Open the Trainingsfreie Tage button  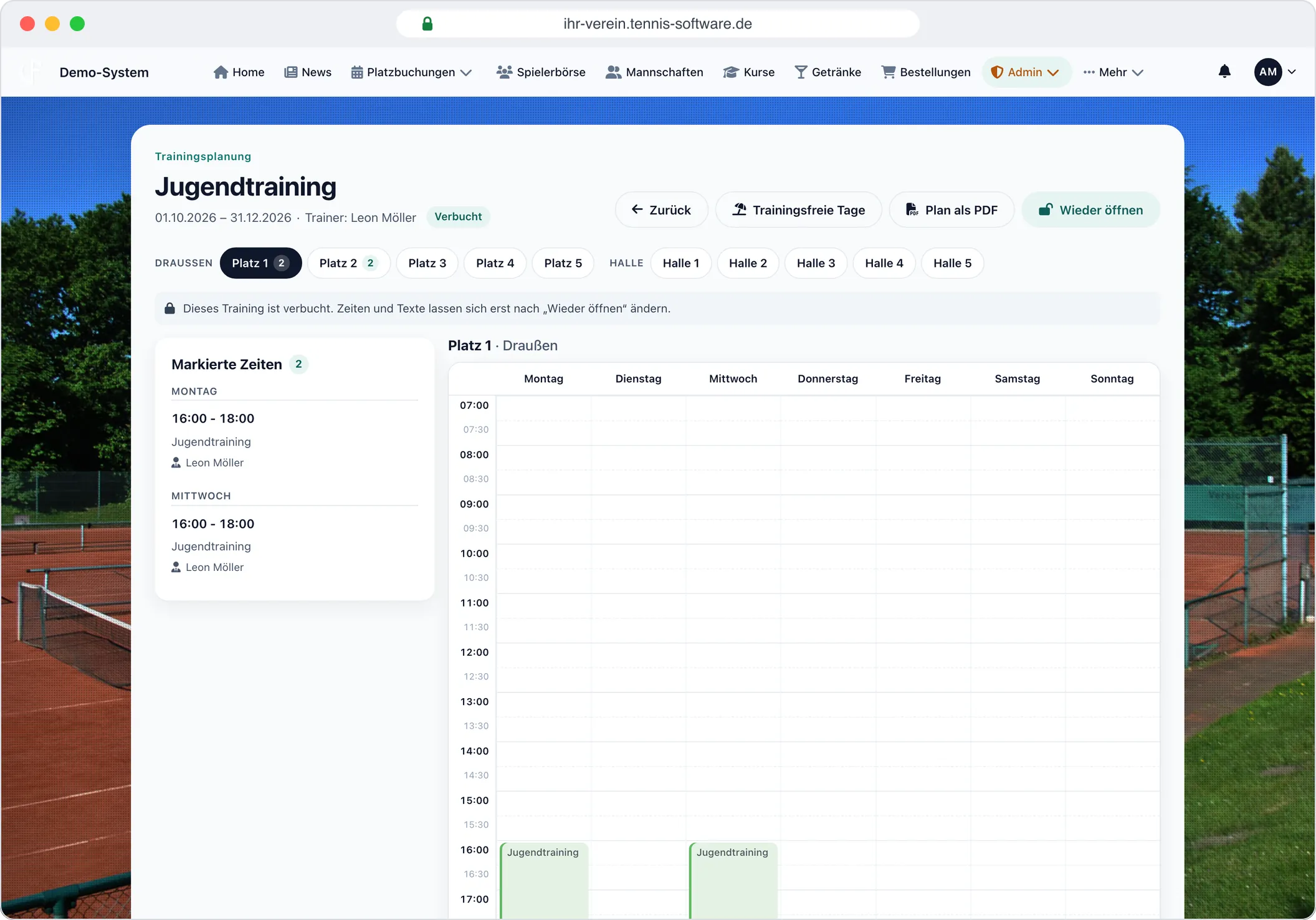799,209
